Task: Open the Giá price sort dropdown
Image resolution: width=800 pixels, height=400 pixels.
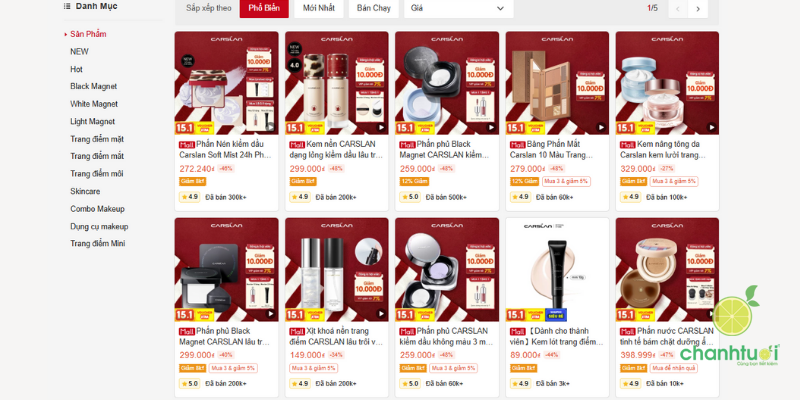Action: pos(459,8)
